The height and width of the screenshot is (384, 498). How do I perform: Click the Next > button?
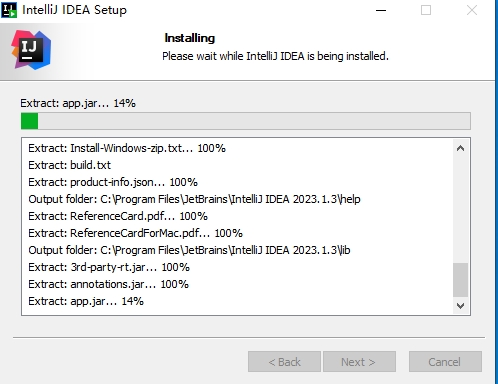click(x=359, y=362)
